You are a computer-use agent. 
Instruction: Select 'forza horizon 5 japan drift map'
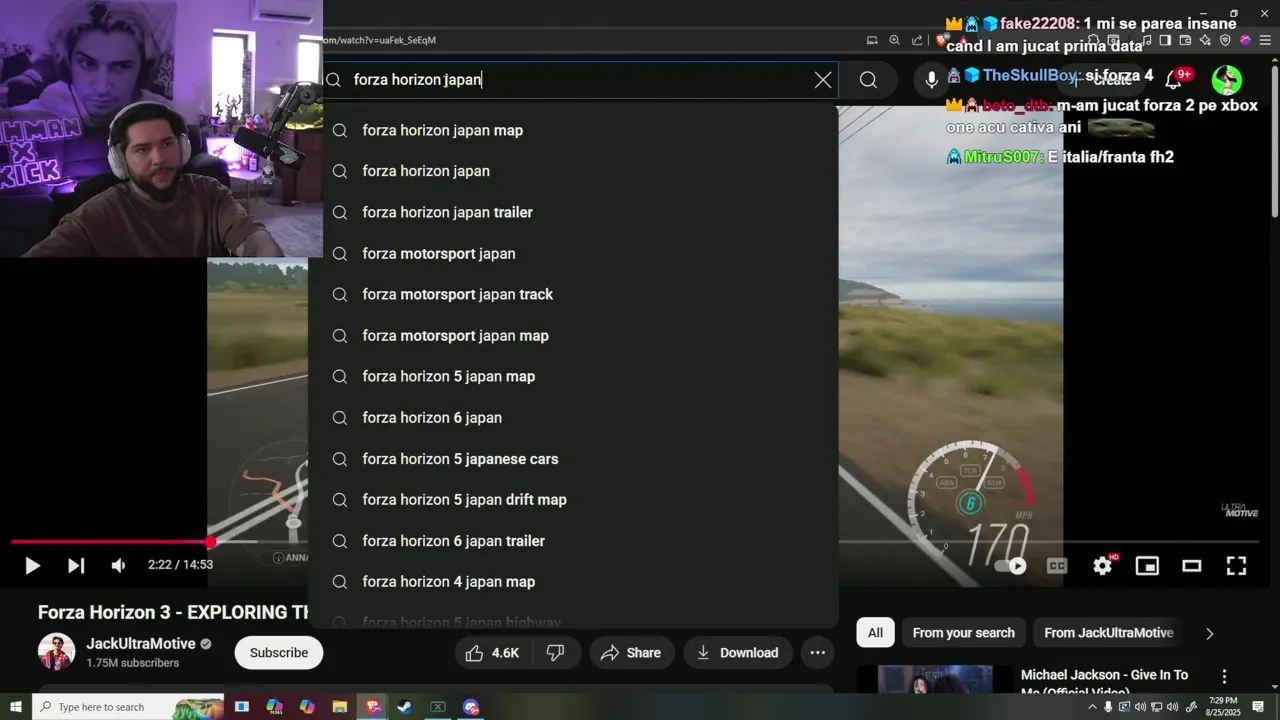pos(574,499)
